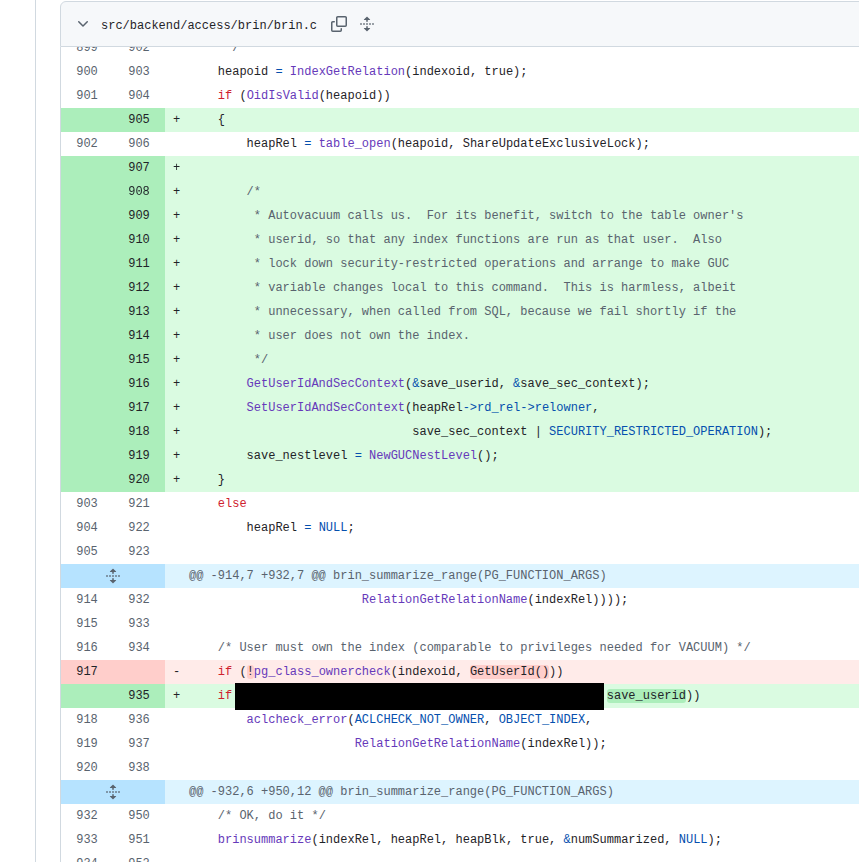The image size is (859, 862).
Task: Click deleted line number 917
Action: (x=87, y=671)
